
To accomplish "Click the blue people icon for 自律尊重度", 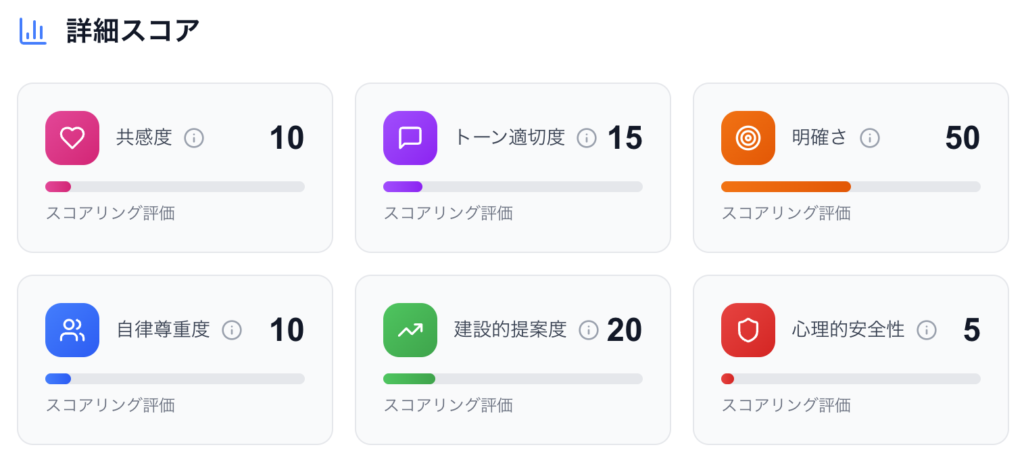I will tap(72, 330).
